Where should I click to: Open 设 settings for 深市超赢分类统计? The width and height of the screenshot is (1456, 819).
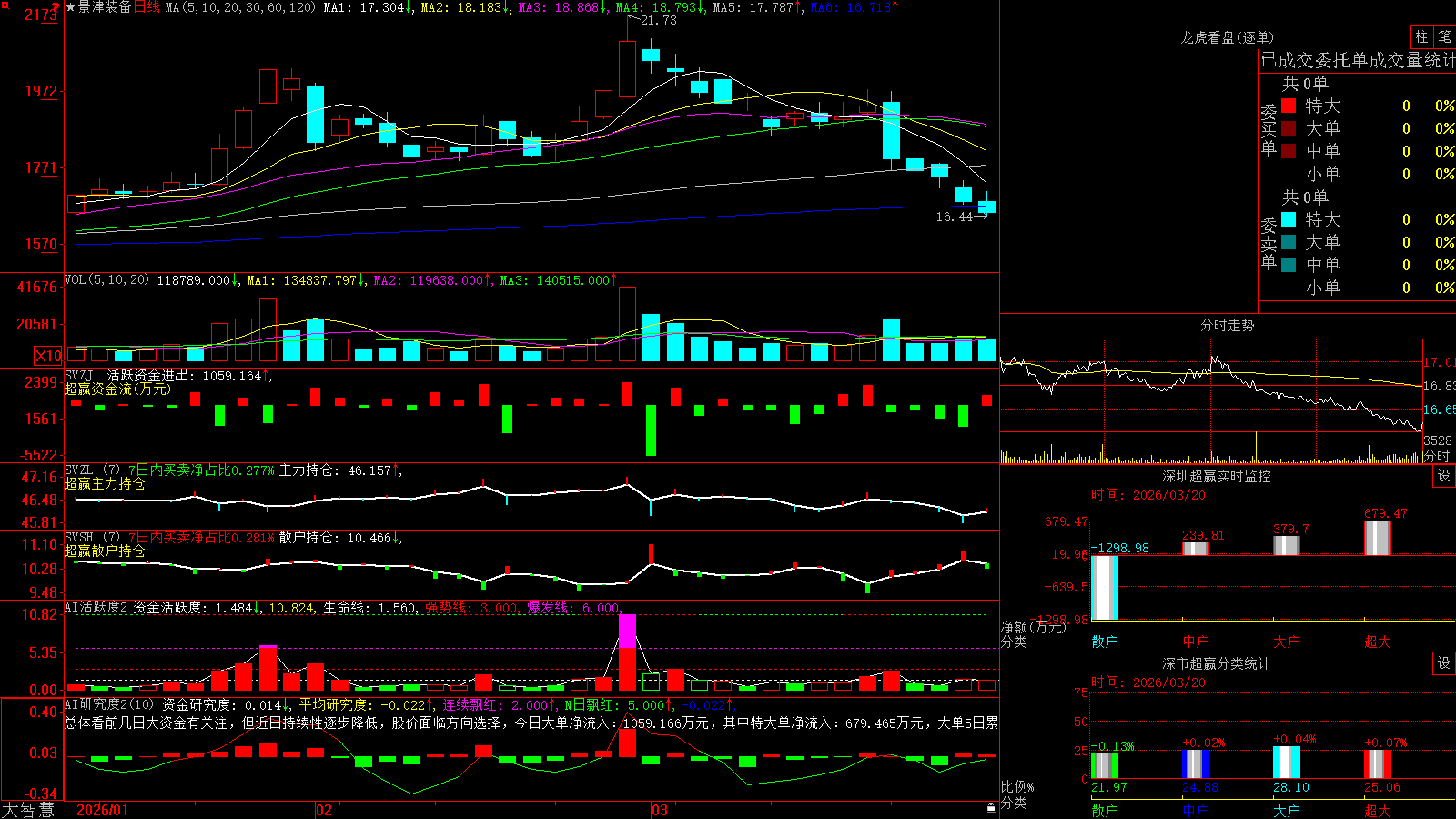[1443, 663]
